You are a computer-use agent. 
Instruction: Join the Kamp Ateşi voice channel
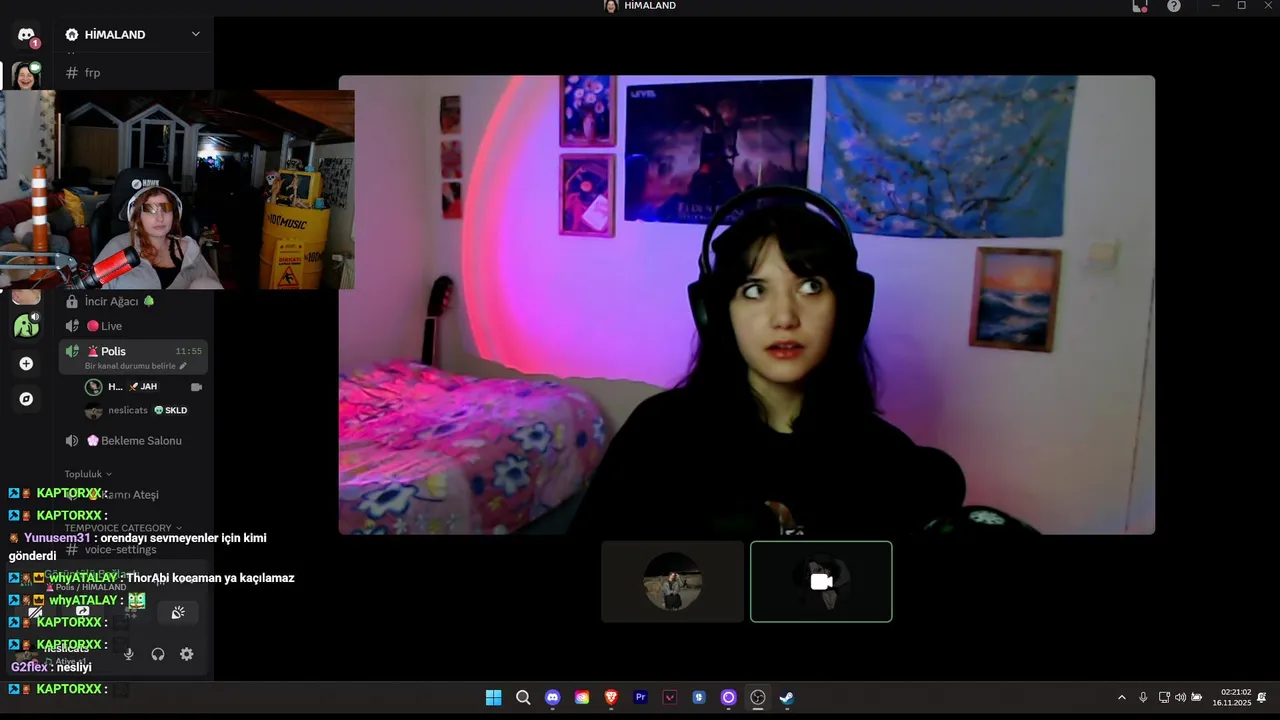(132, 494)
